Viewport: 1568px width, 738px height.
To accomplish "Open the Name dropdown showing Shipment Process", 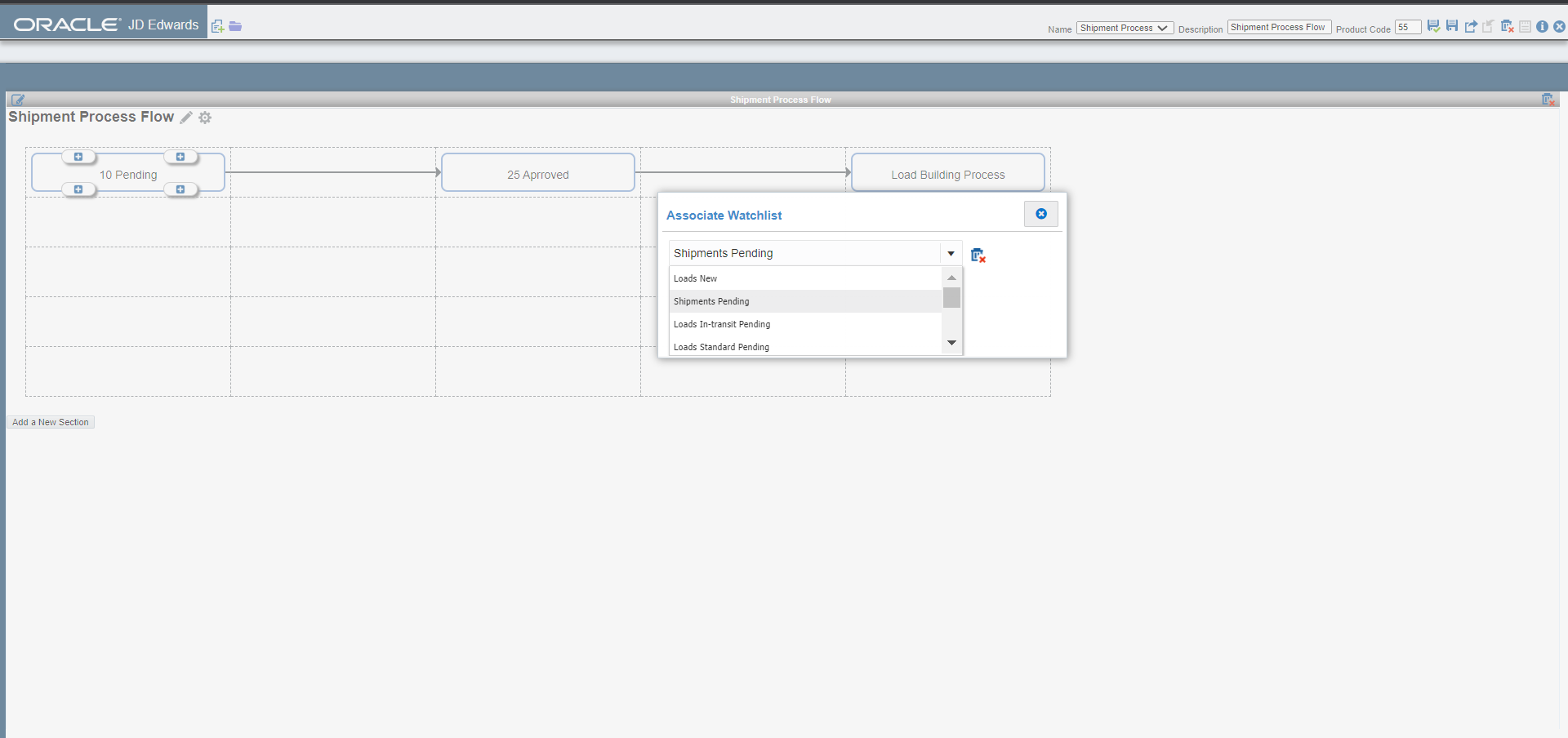I will point(1125,28).
